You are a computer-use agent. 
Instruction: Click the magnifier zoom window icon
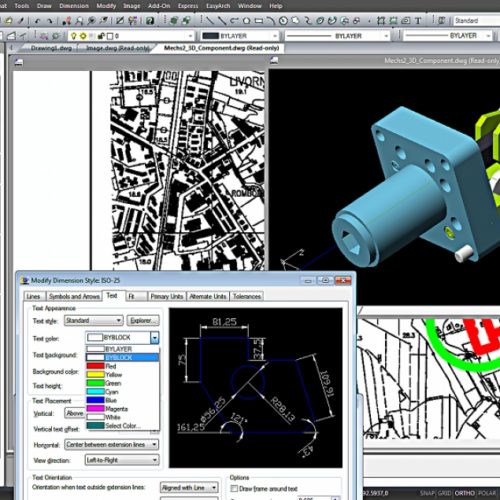(79, 21)
